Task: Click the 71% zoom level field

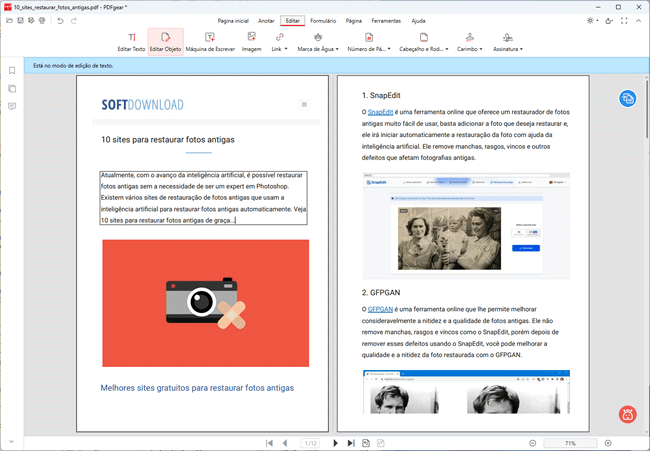Action: tap(570, 443)
